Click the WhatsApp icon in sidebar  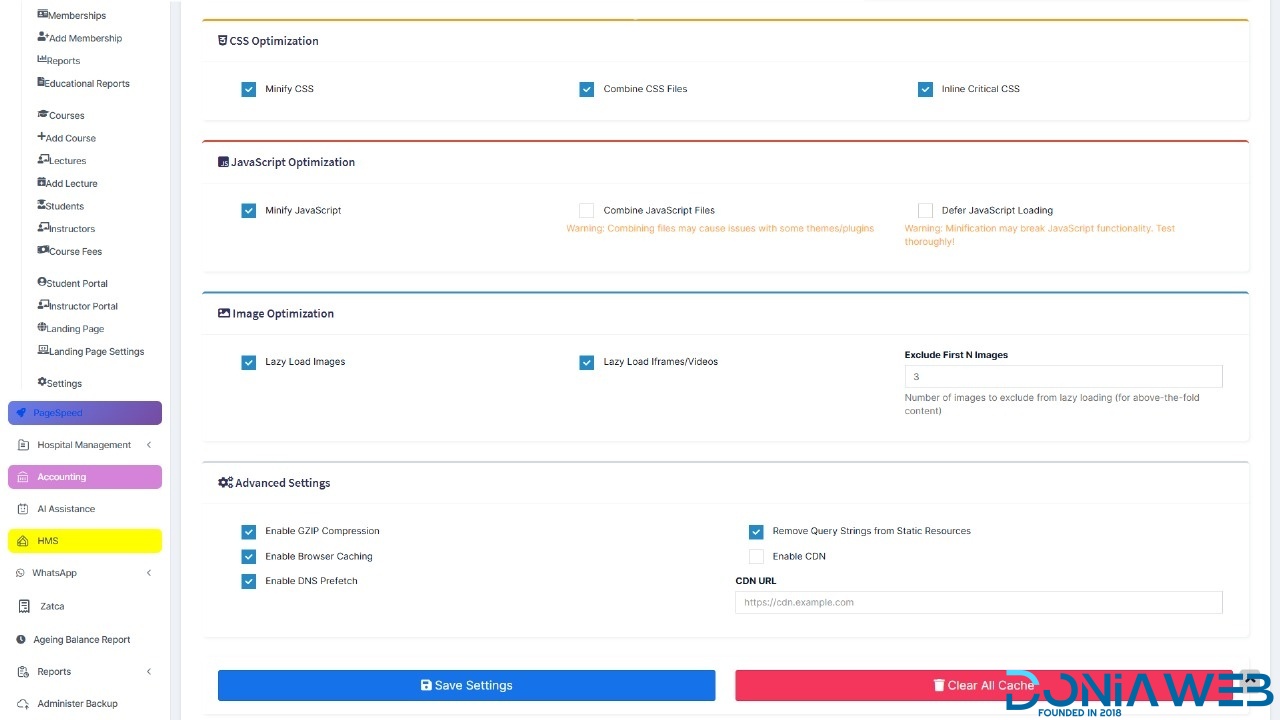pyautogui.click(x=22, y=573)
